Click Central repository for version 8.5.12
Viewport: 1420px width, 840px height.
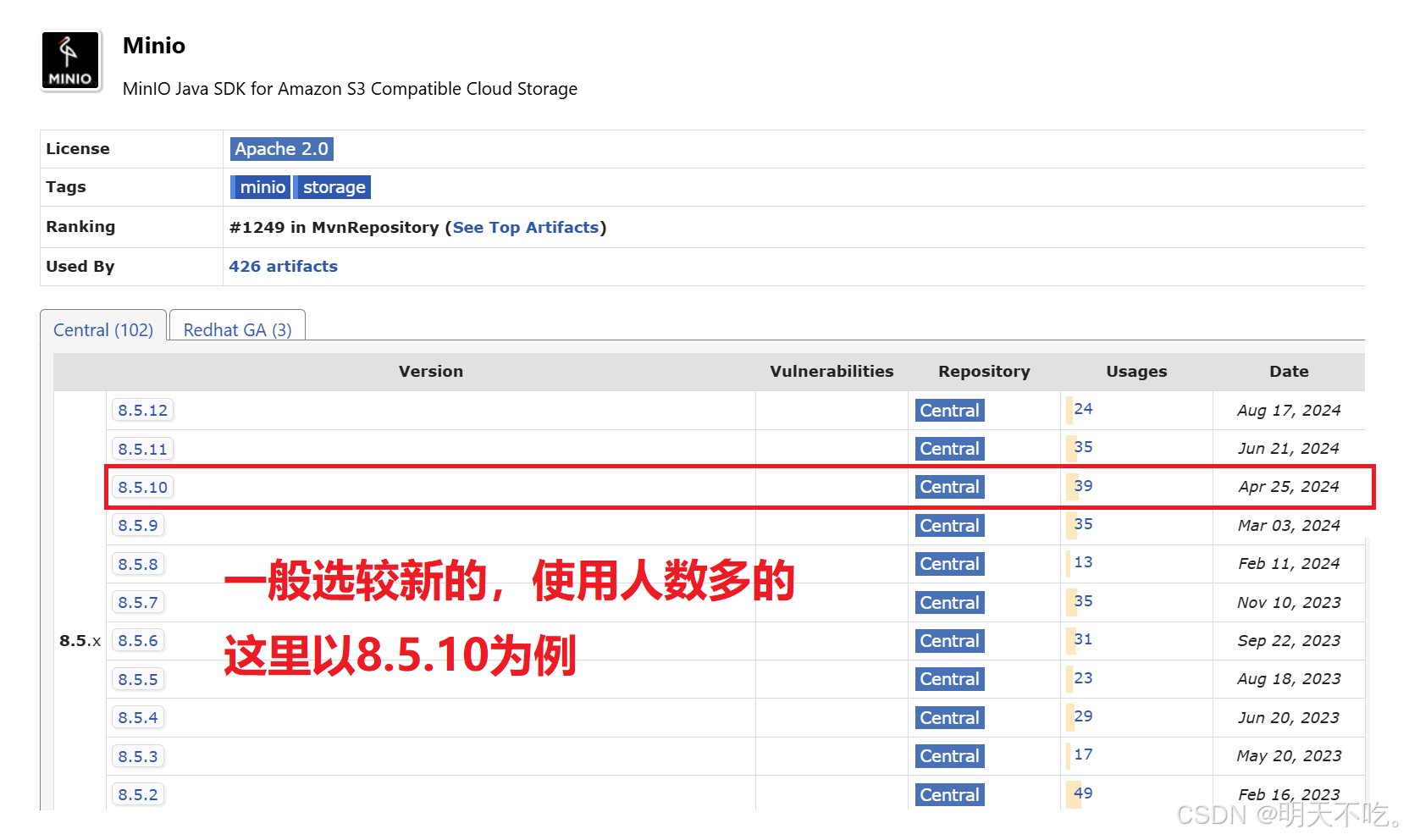[x=949, y=411]
